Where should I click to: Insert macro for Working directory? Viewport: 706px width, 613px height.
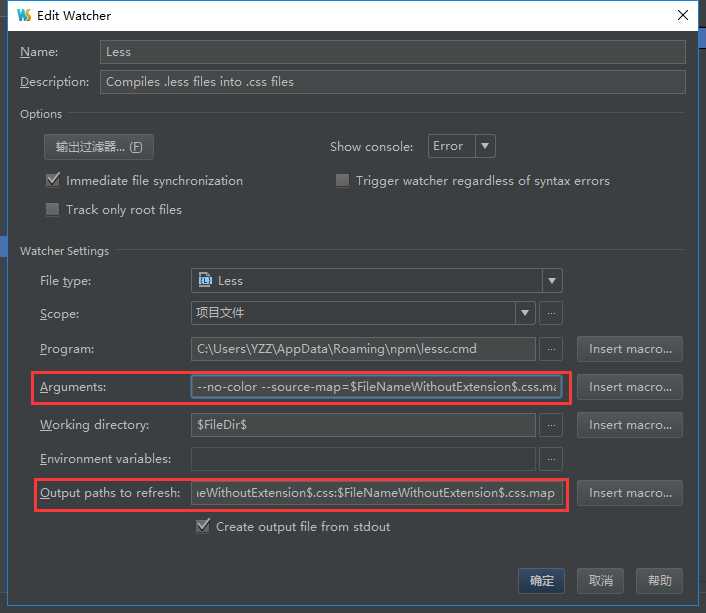click(x=629, y=425)
